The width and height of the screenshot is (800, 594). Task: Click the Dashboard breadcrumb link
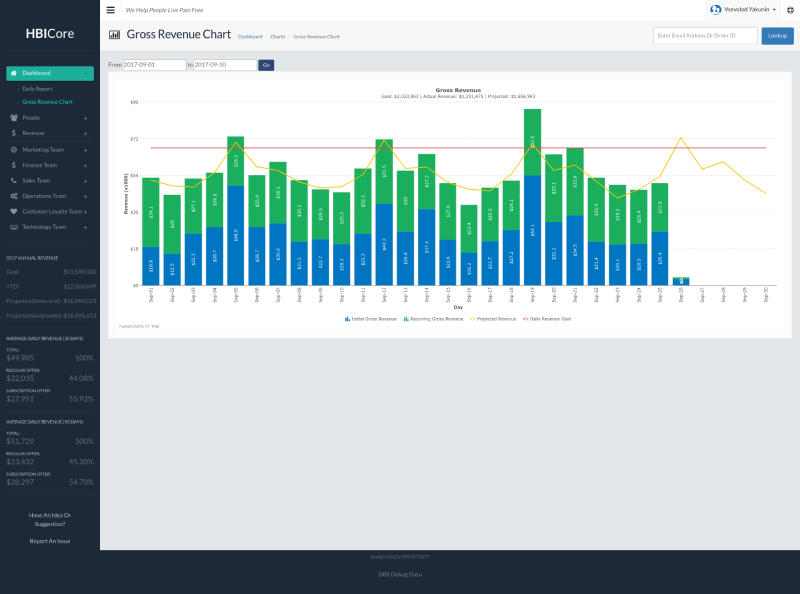[250, 36]
